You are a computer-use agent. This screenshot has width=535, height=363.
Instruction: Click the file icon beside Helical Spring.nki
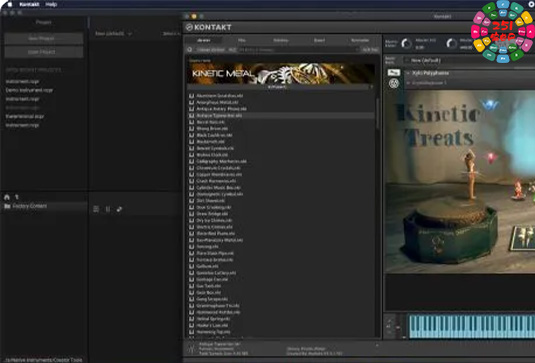click(x=191, y=319)
